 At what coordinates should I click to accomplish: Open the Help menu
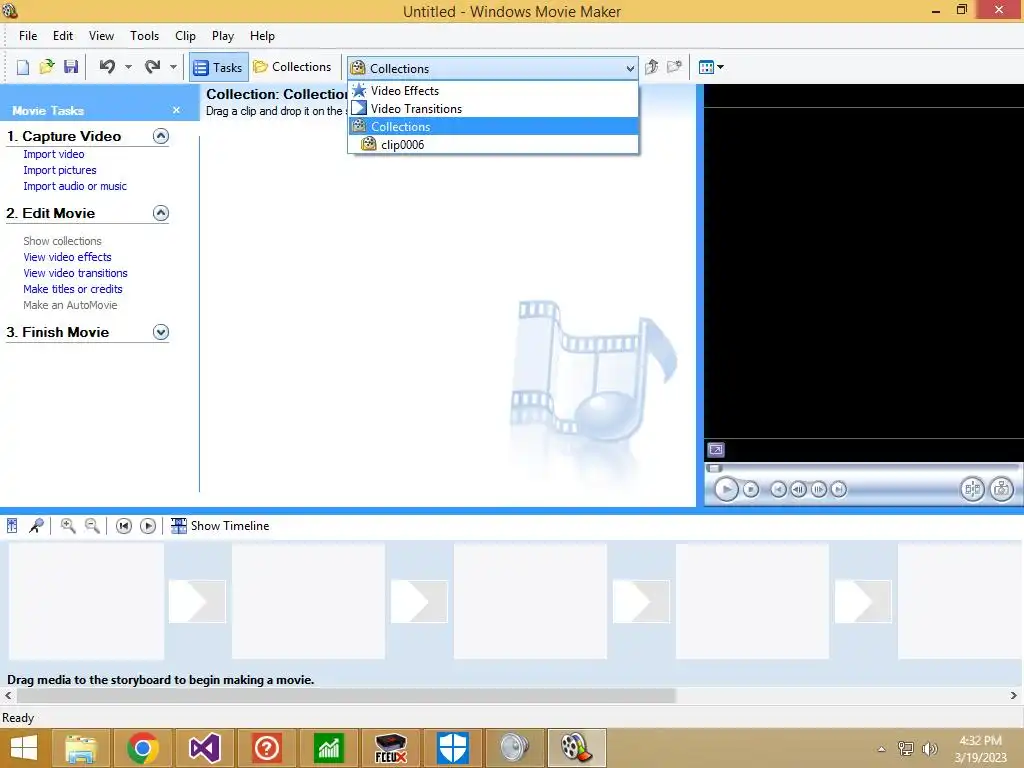click(262, 36)
